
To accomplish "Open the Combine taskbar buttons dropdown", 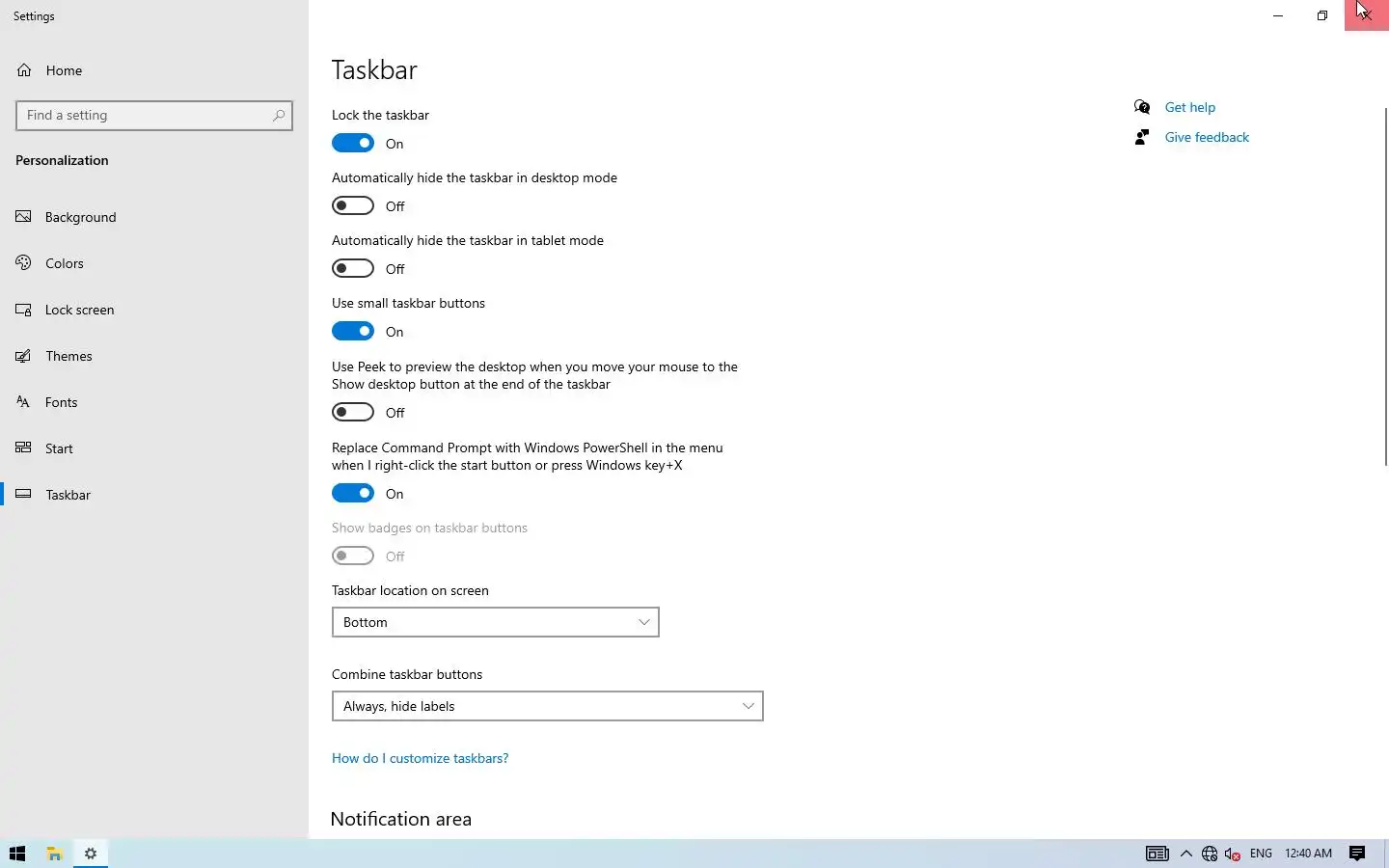I will pos(548,706).
